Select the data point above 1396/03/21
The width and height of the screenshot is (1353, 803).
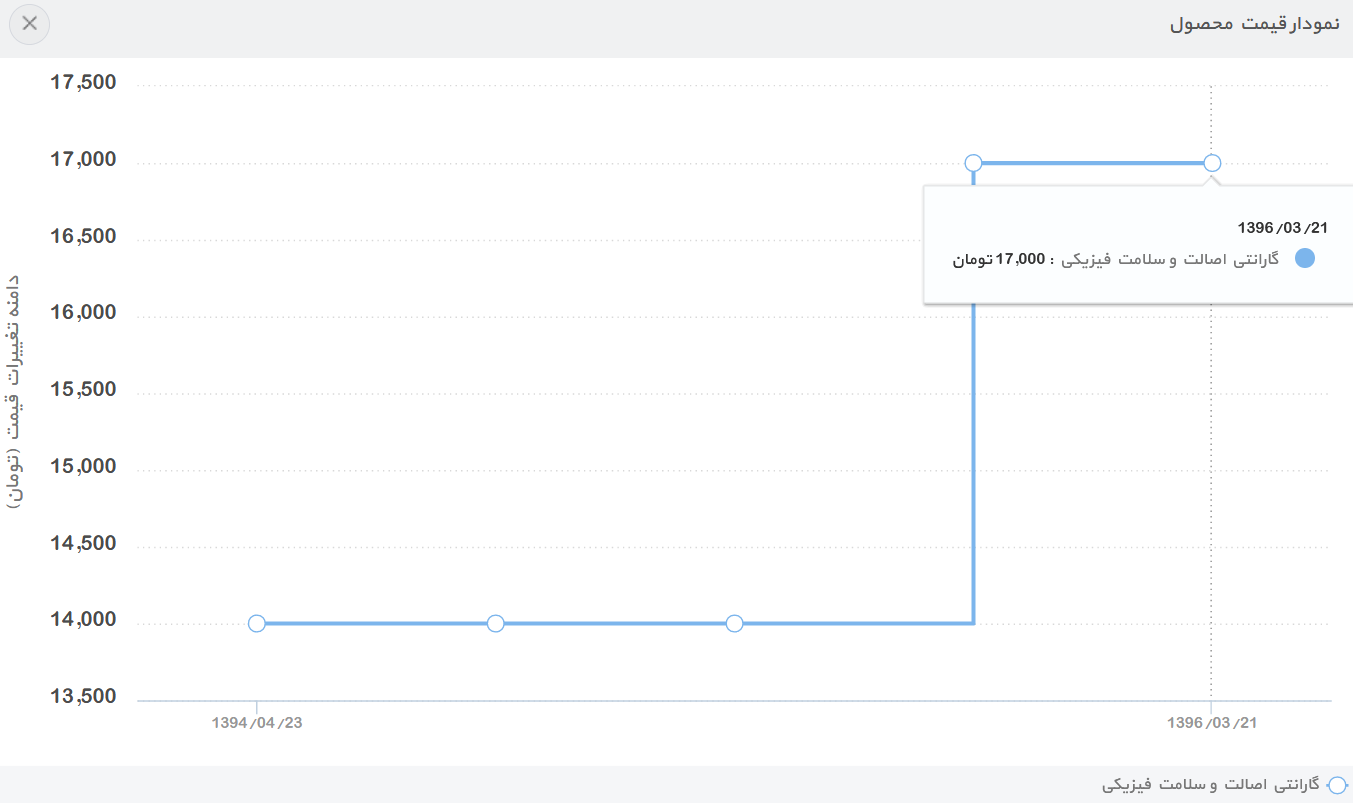pyautogui.click(x=1212, y=163)
